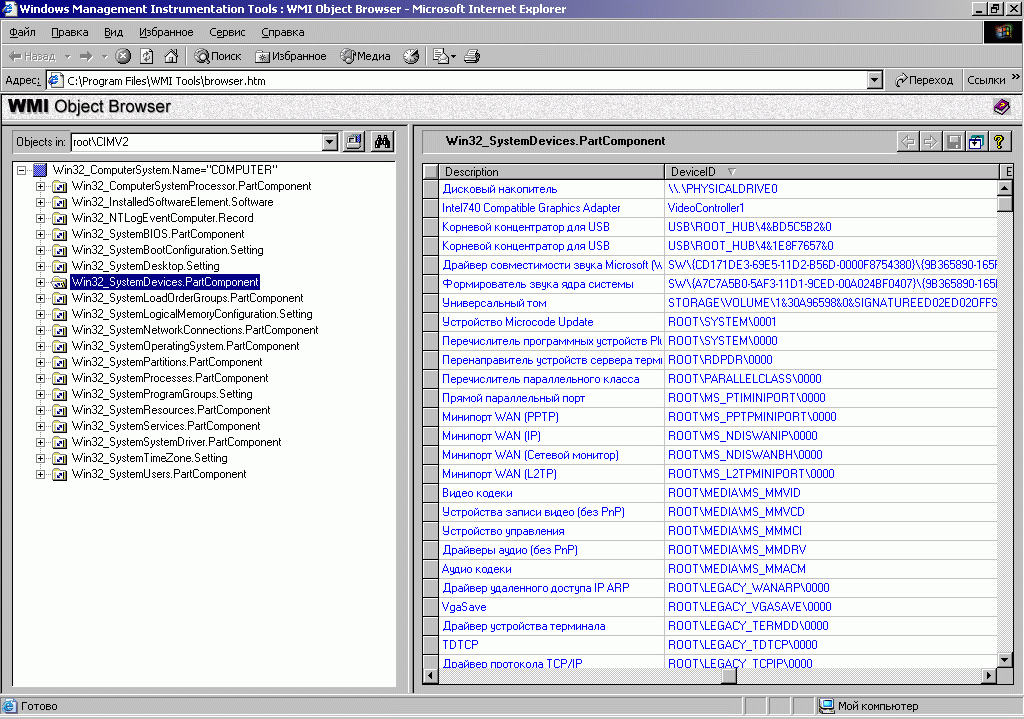Open the Сервис menu

tap(227, 32)
